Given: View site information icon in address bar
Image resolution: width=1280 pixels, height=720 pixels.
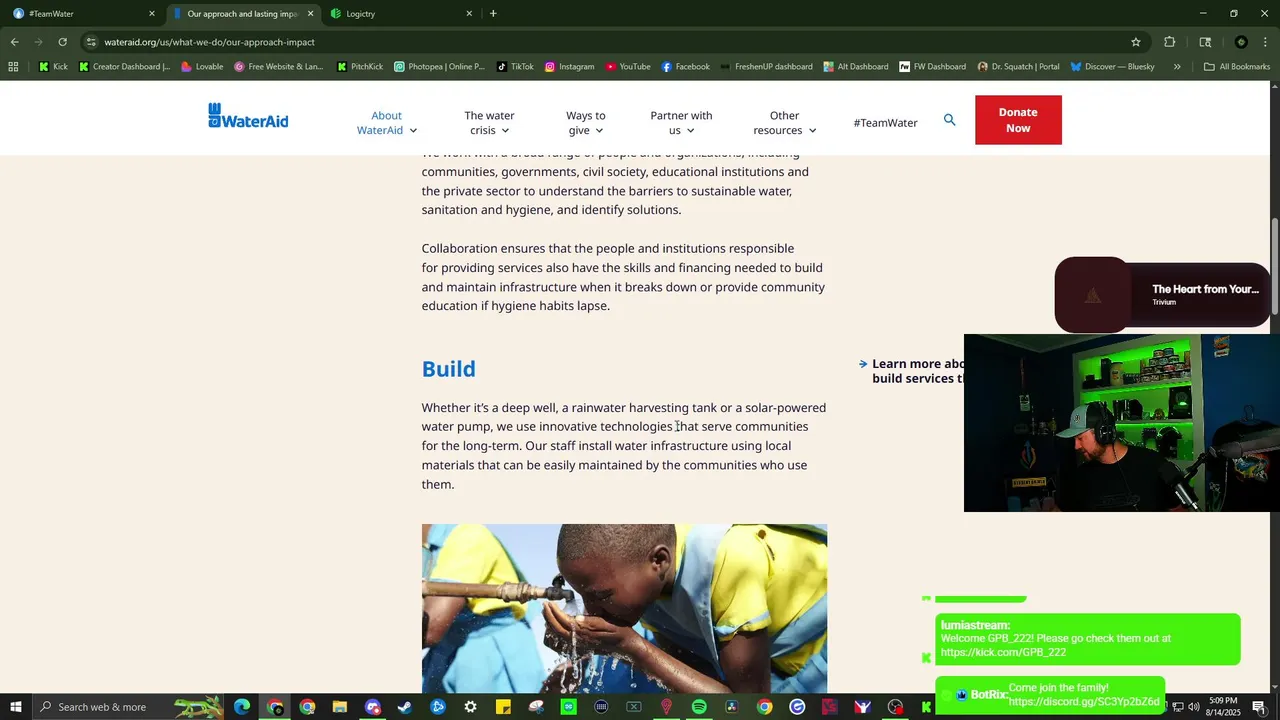Looking at the screenshot, I should pos(91,42).
